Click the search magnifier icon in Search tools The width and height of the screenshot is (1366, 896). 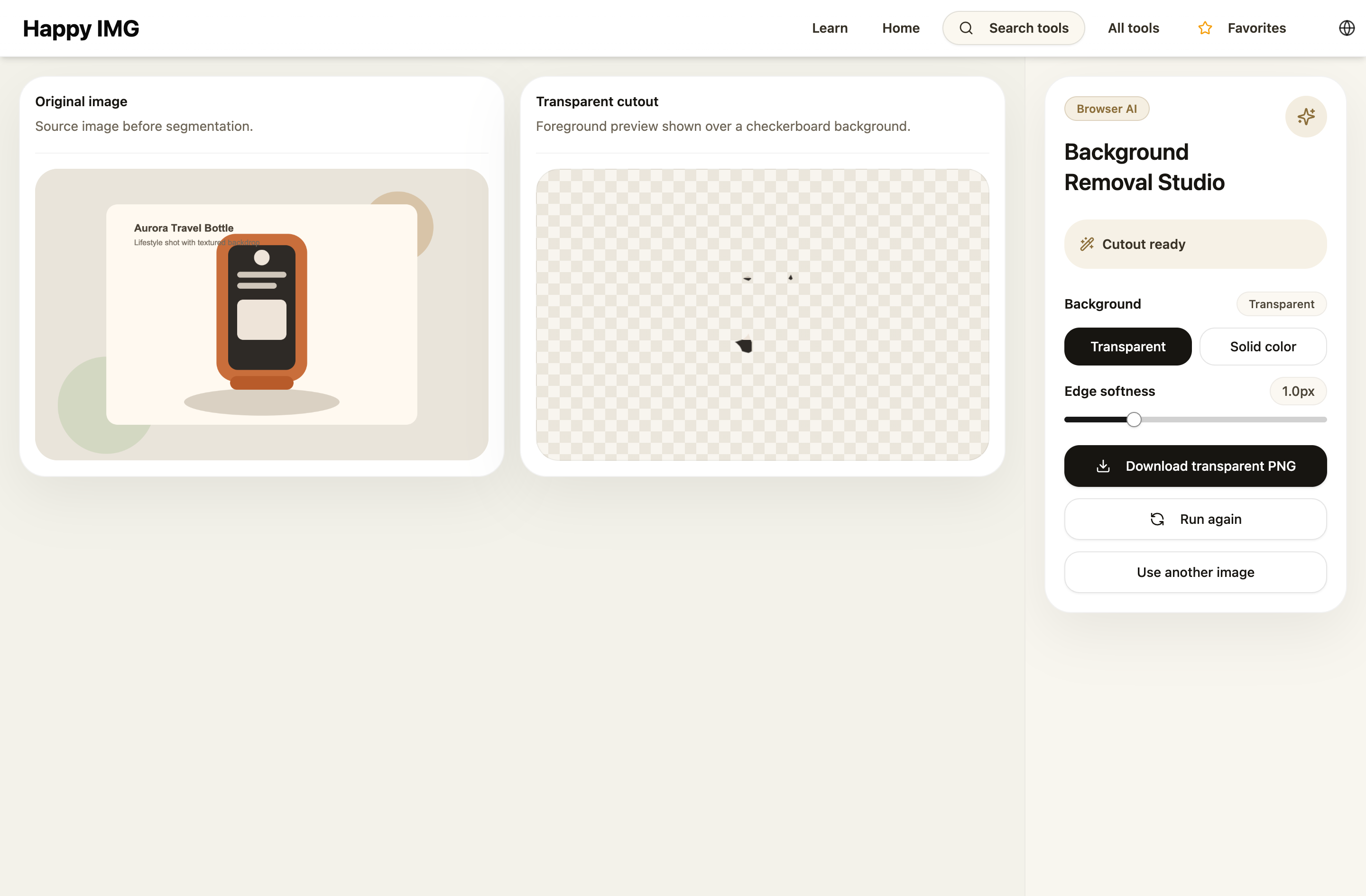click(966, 27)
